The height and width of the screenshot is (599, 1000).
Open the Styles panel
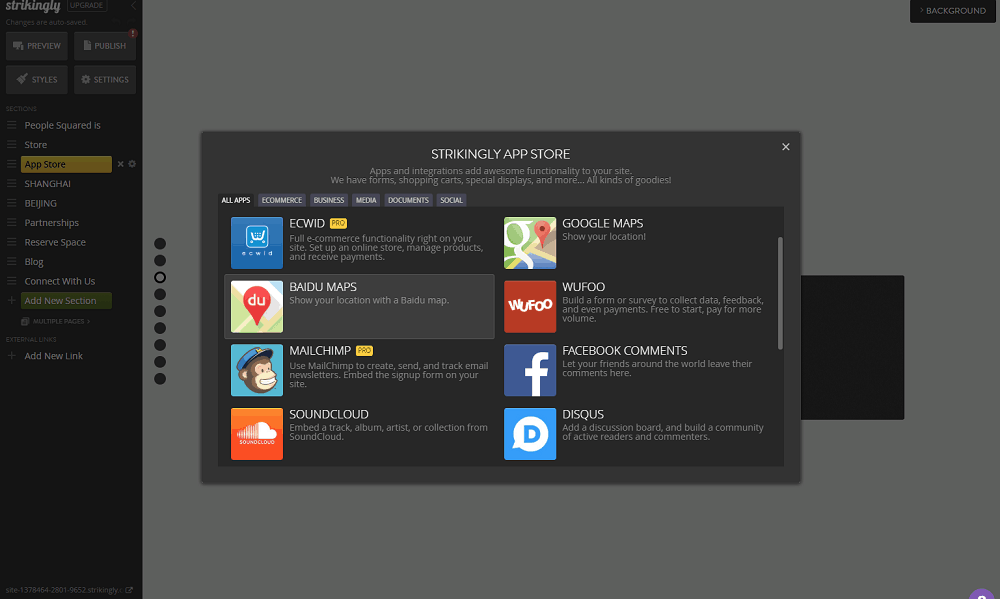[37, 80]
